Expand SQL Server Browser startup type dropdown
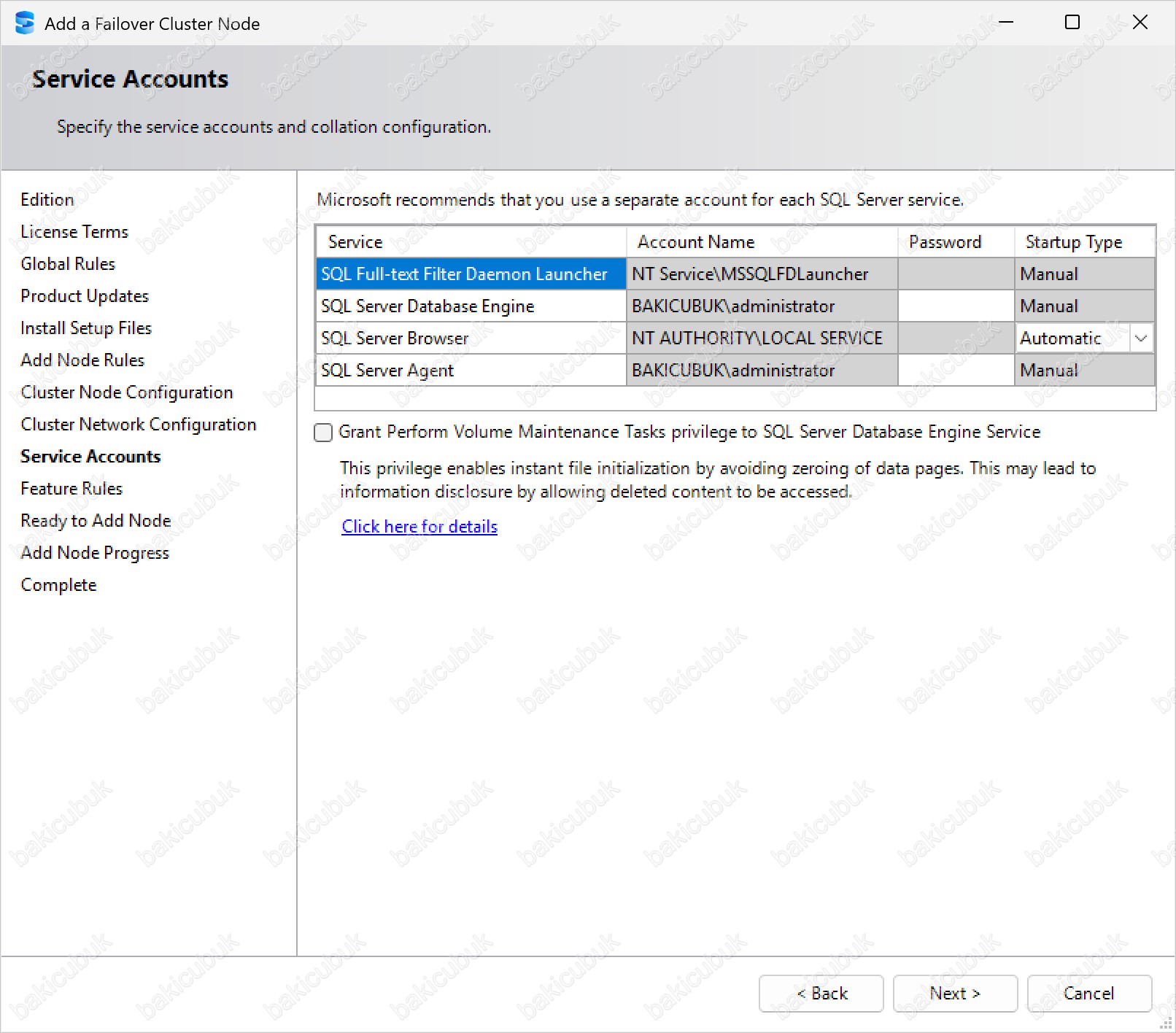The height and width of the screenshot is (1033, 1176). 1141,338
